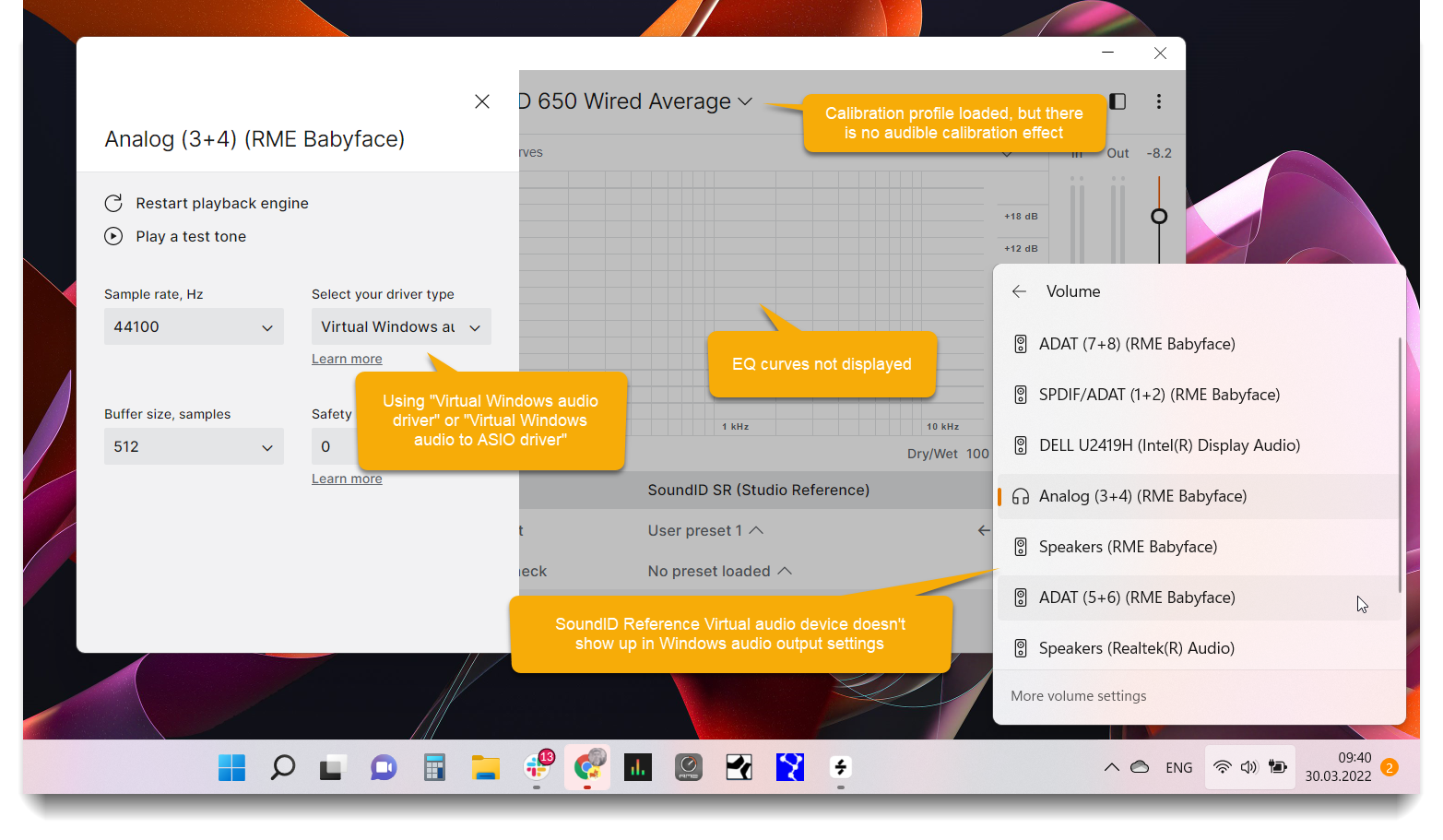Toggle the SoundID side panel layout icon
Screen dimensions: 1443x840
click(x=1118, y=101)
